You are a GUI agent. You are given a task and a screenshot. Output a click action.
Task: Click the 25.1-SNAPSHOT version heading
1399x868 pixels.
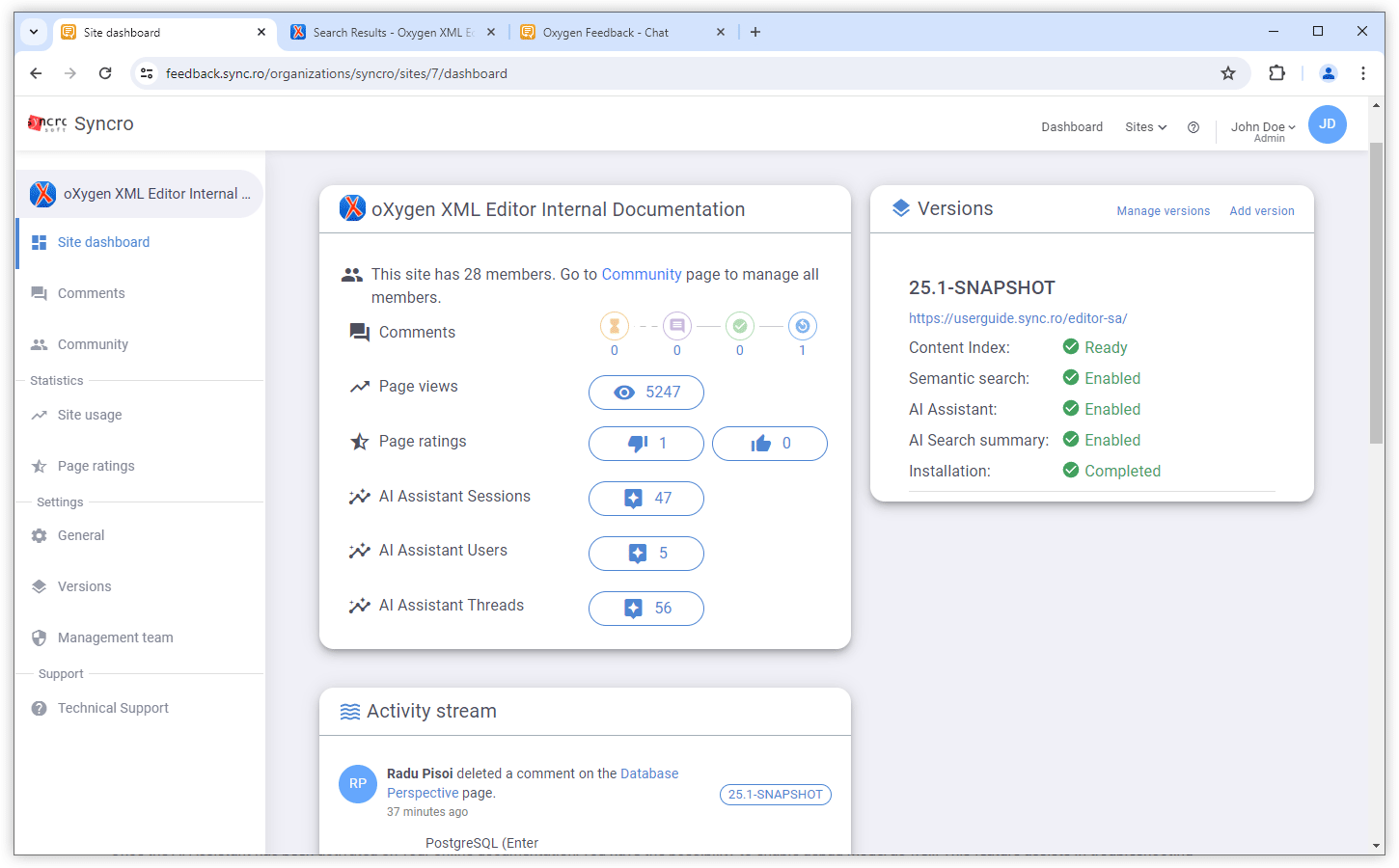[982, 287]
